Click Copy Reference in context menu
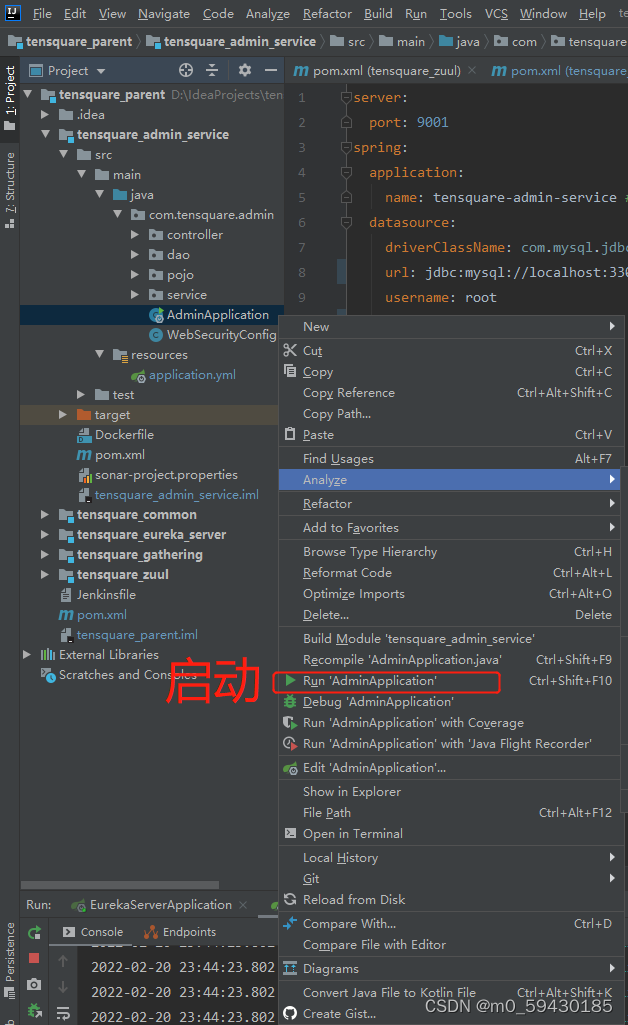The width and height of the screenshot is (628, 1025). coord(450,393)
